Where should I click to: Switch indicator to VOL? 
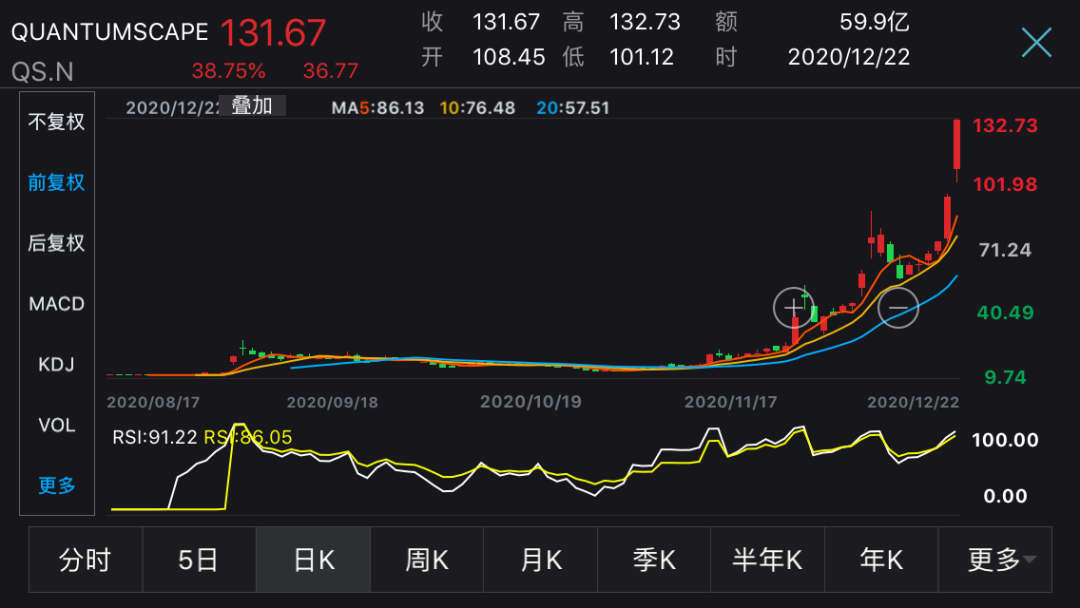click(56, 425)
